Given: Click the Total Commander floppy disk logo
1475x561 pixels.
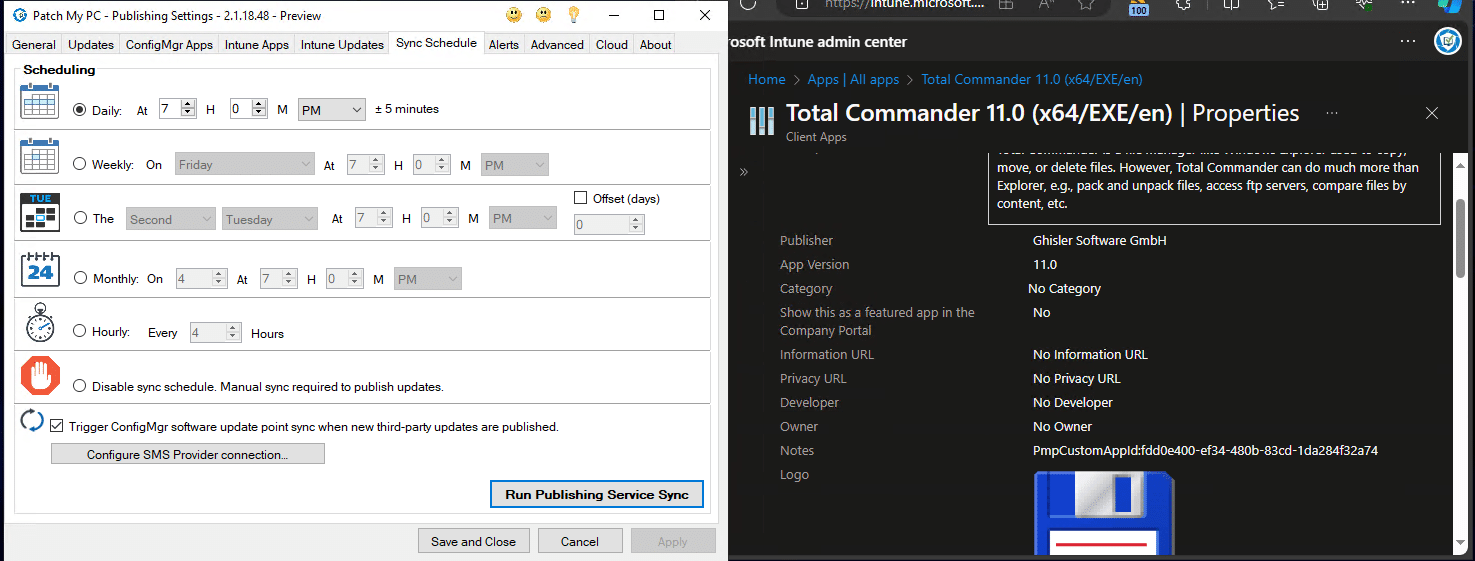Looking at the screenshot, I should (x=1104, y=515).
